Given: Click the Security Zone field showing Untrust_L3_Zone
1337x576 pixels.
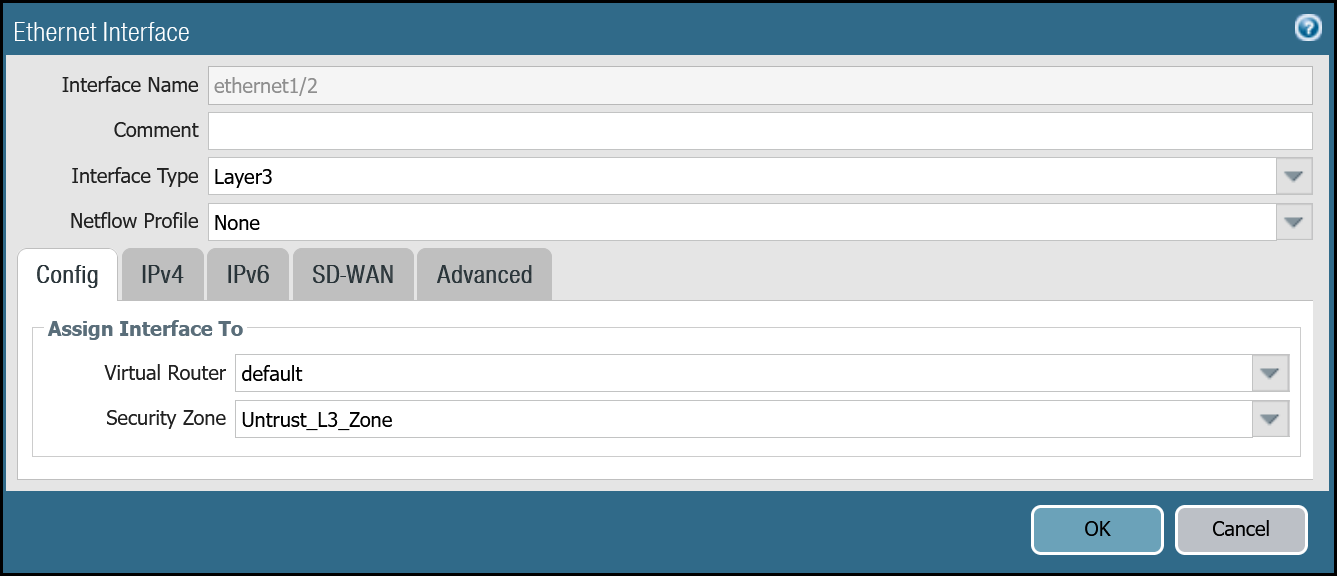Looking at the screenshot, I should (743, 419).
